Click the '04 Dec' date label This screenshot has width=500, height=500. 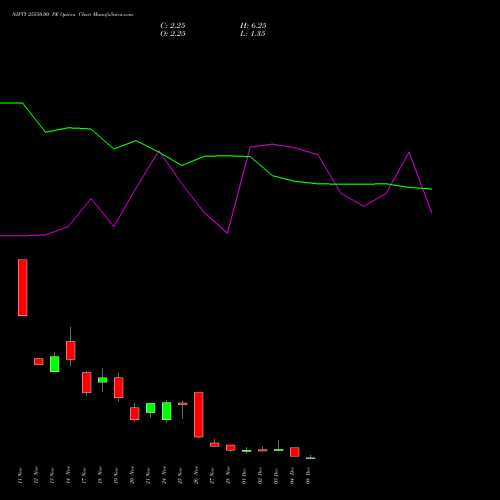point(292,476)
